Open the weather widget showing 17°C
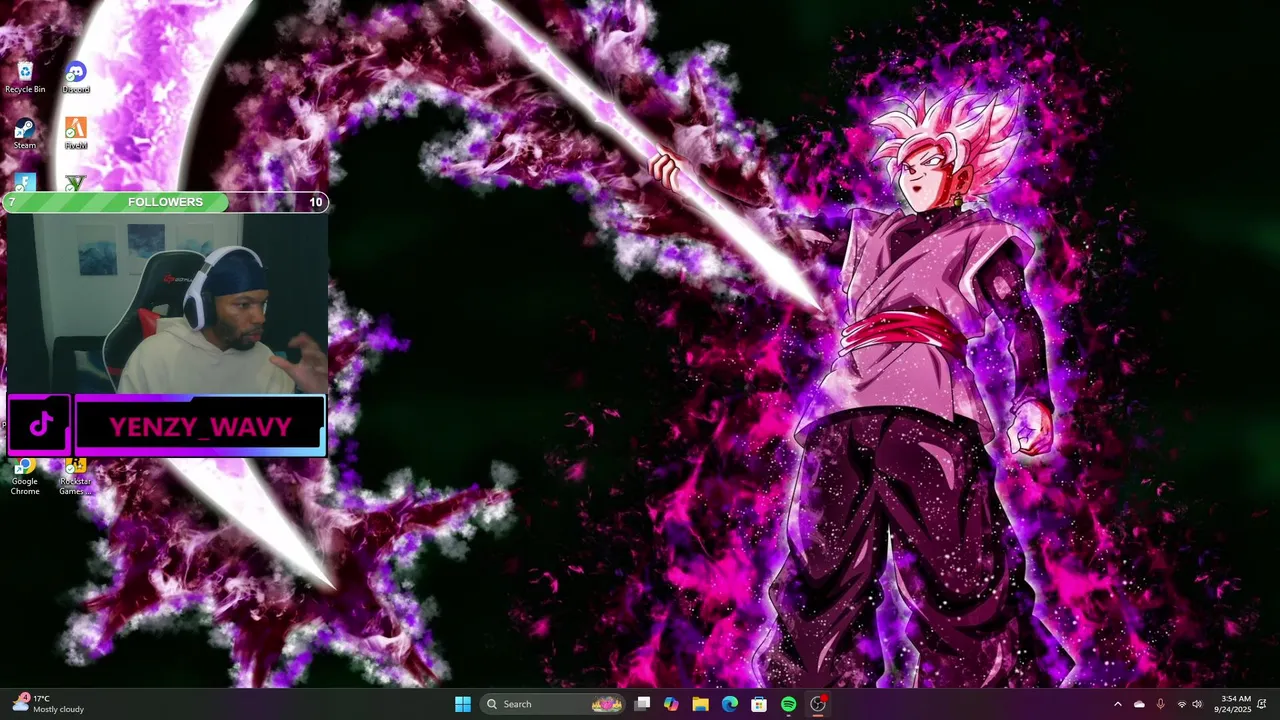1280x720 pixels. point(50,704)
